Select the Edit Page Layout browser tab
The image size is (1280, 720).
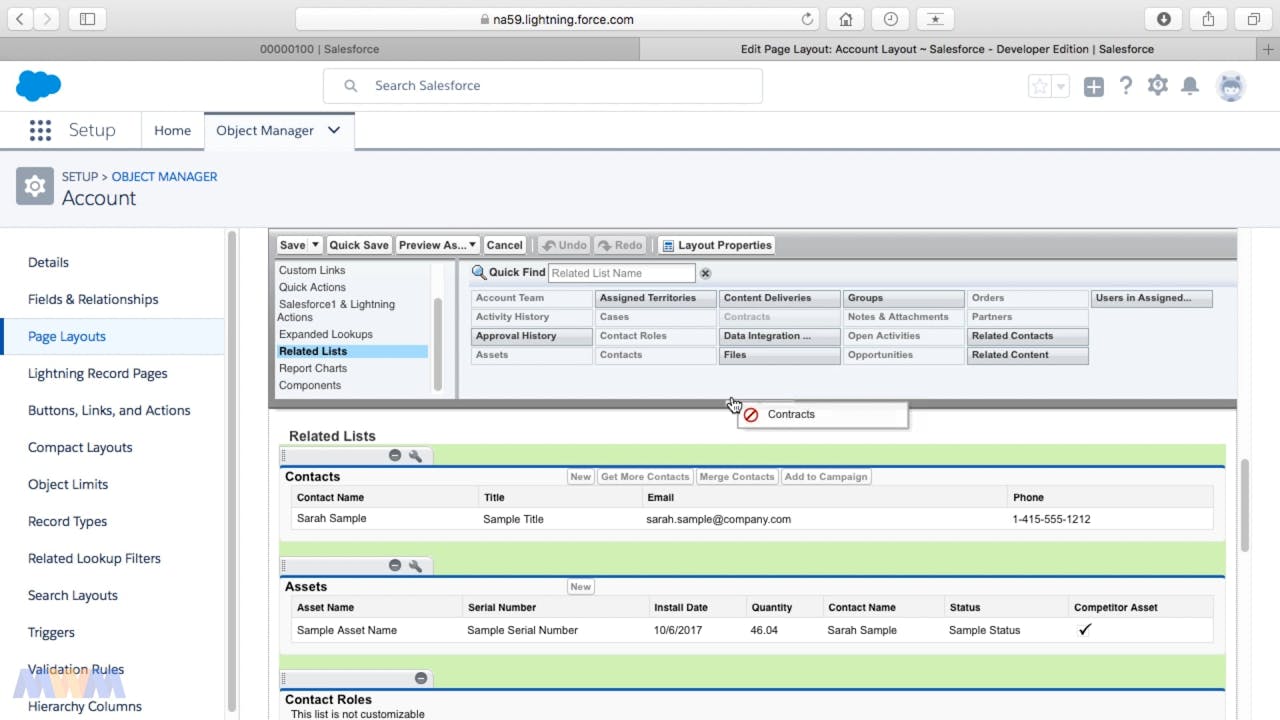pyautogui.click(x=947, y=49)
